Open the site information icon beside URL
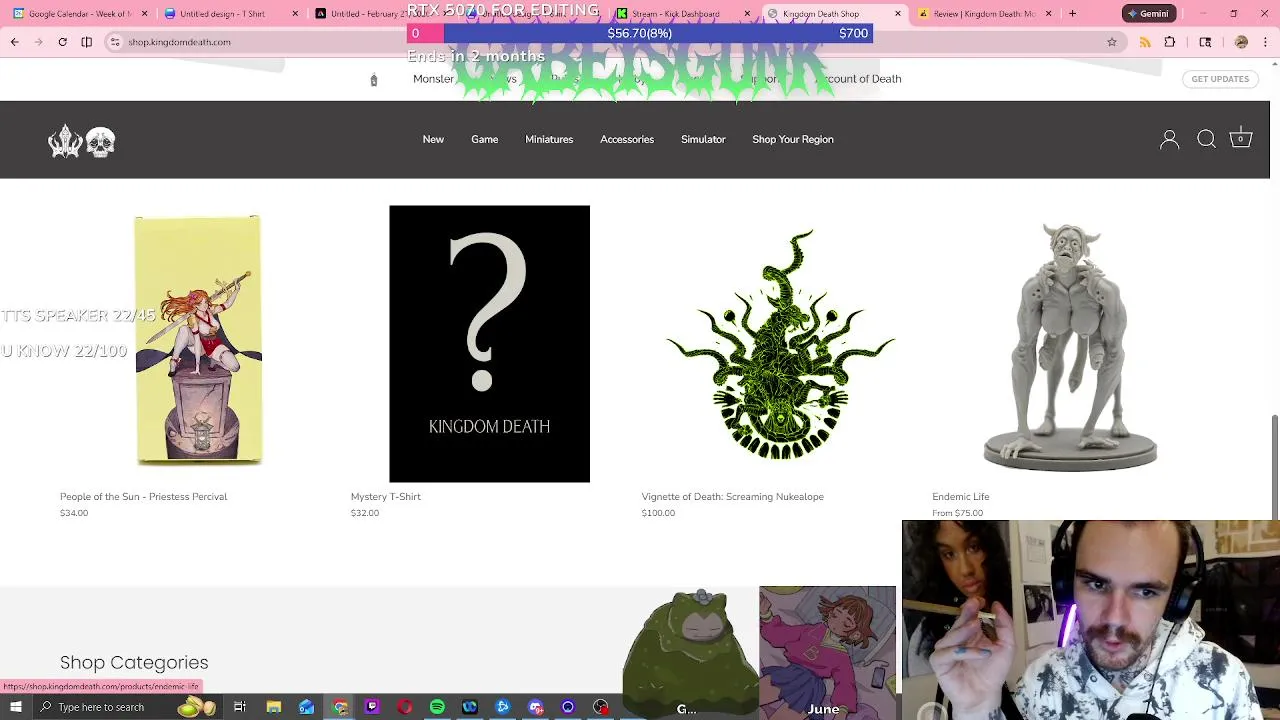 pyautogui.click(x=115, y=42)
